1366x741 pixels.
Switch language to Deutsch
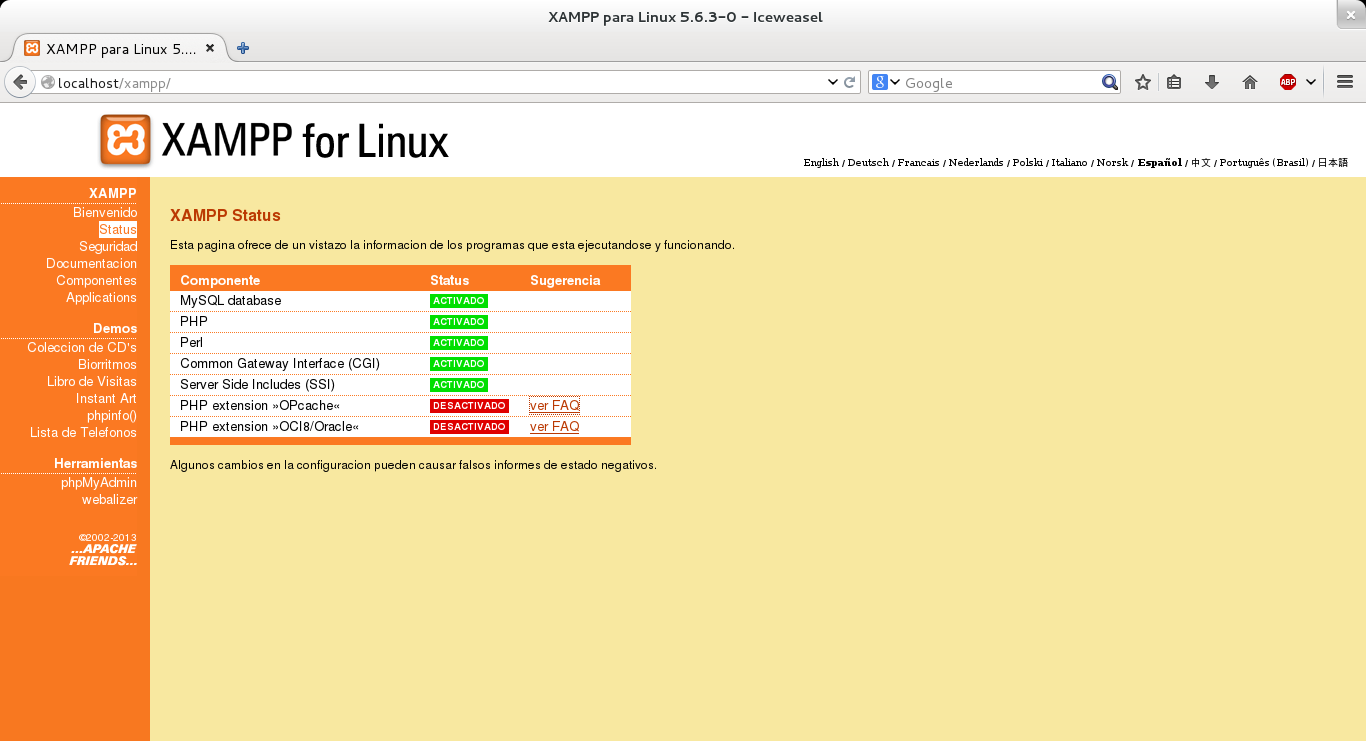(868, 162)
